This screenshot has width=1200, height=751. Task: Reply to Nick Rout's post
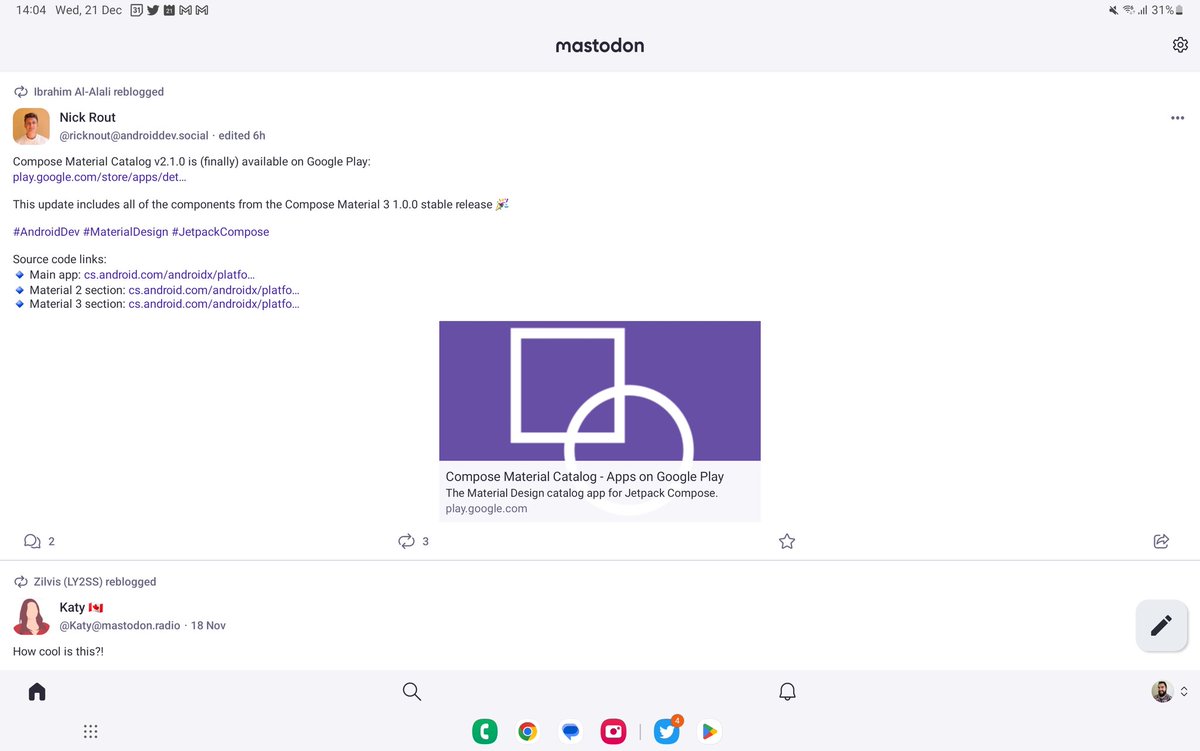pyautogui.click(x=32, y=541)
